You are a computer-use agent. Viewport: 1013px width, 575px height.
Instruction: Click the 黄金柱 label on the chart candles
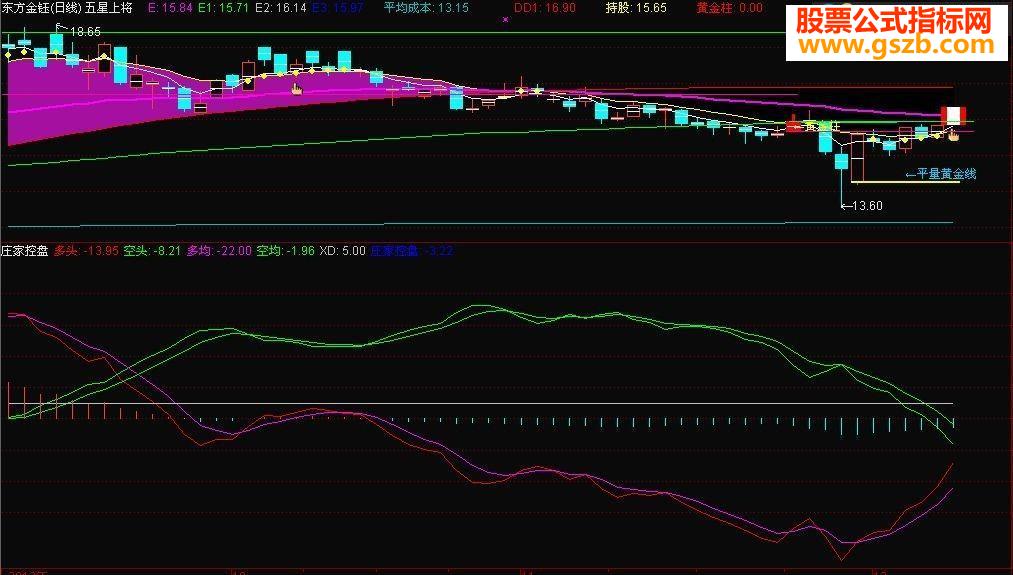[820, 126]
